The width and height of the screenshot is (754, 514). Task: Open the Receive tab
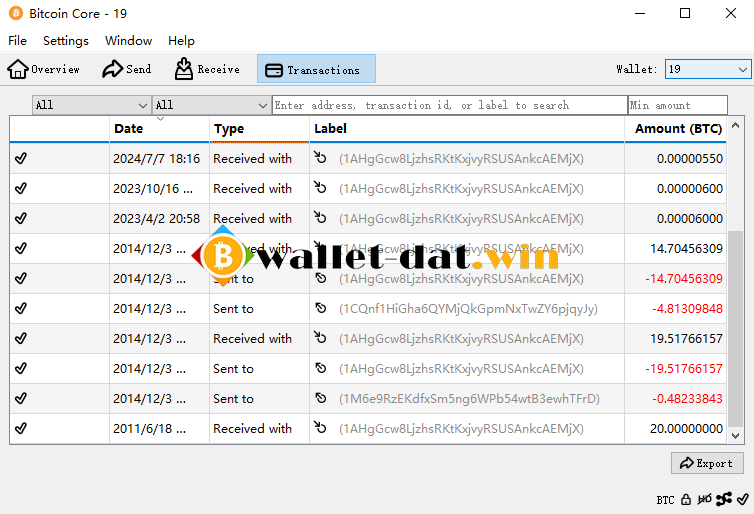click(x=207, y=69)
